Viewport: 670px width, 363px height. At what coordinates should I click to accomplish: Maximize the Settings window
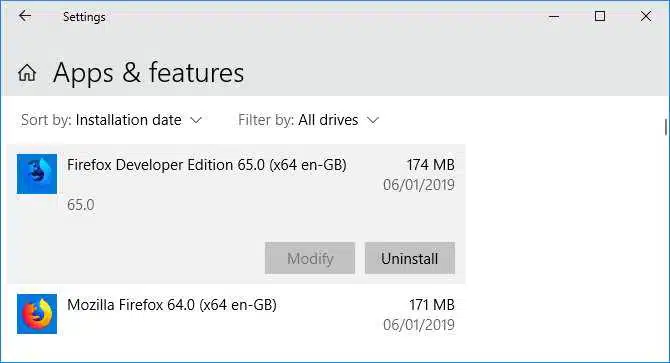(600, 16)
